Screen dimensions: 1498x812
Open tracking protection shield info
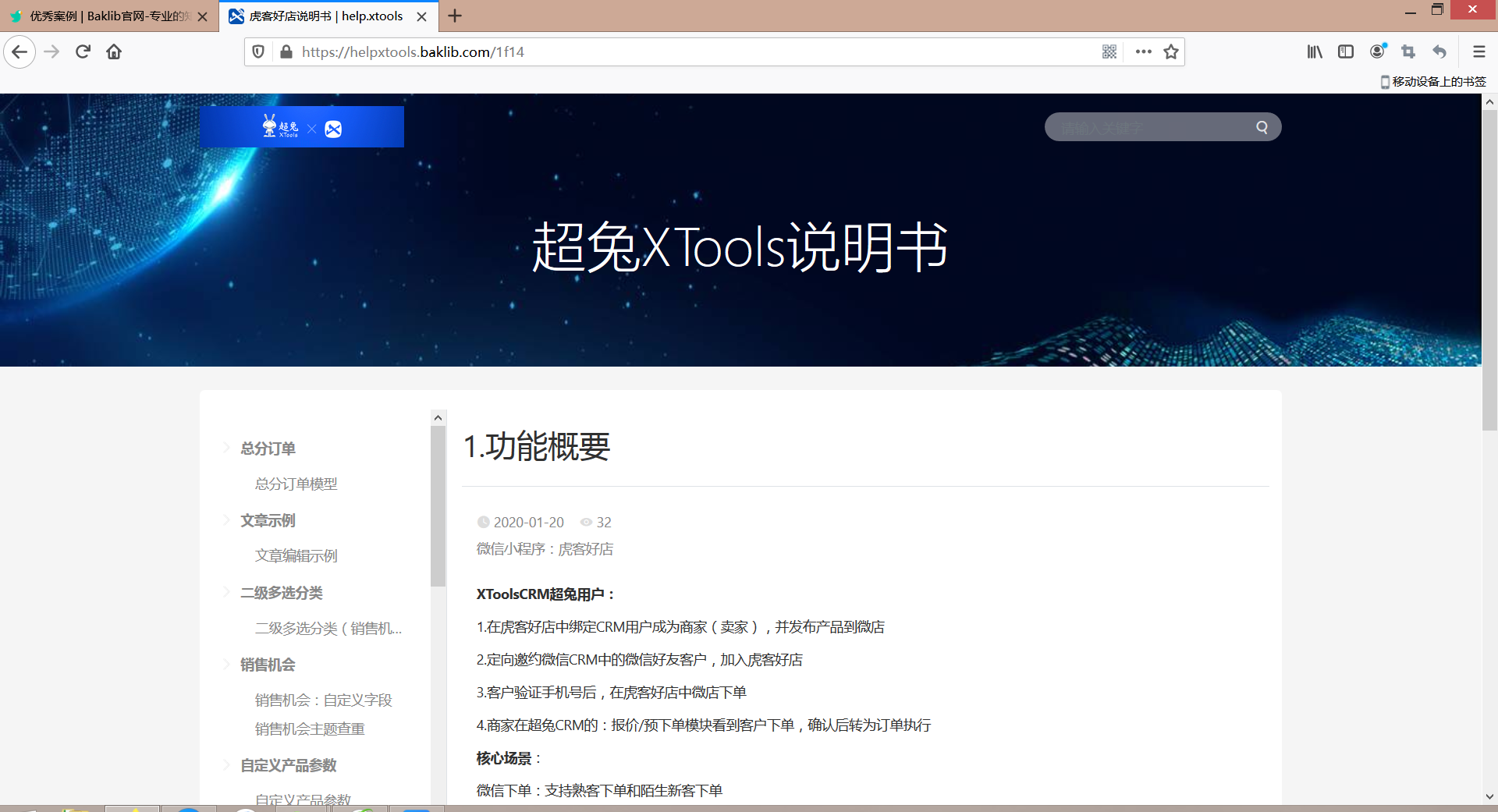[x=258, y=52]
